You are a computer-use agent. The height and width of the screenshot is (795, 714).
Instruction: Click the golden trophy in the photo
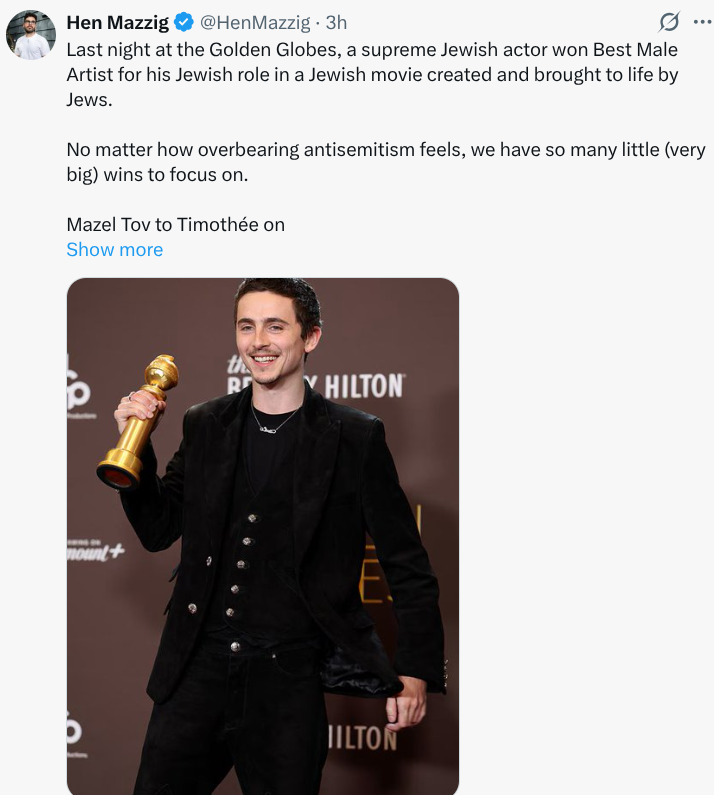tap(138, 422)
